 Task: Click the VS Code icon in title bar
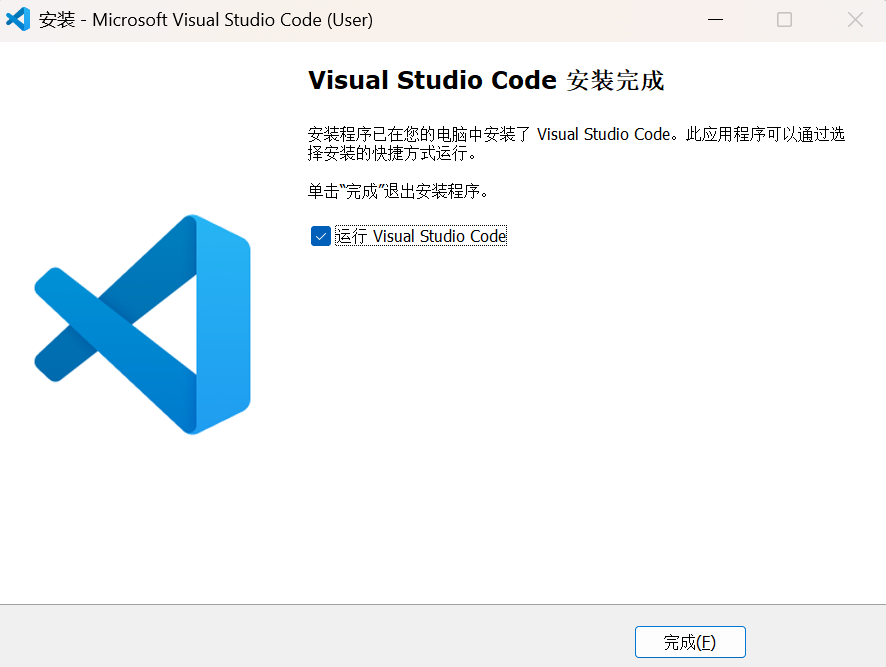pos(18,19)
